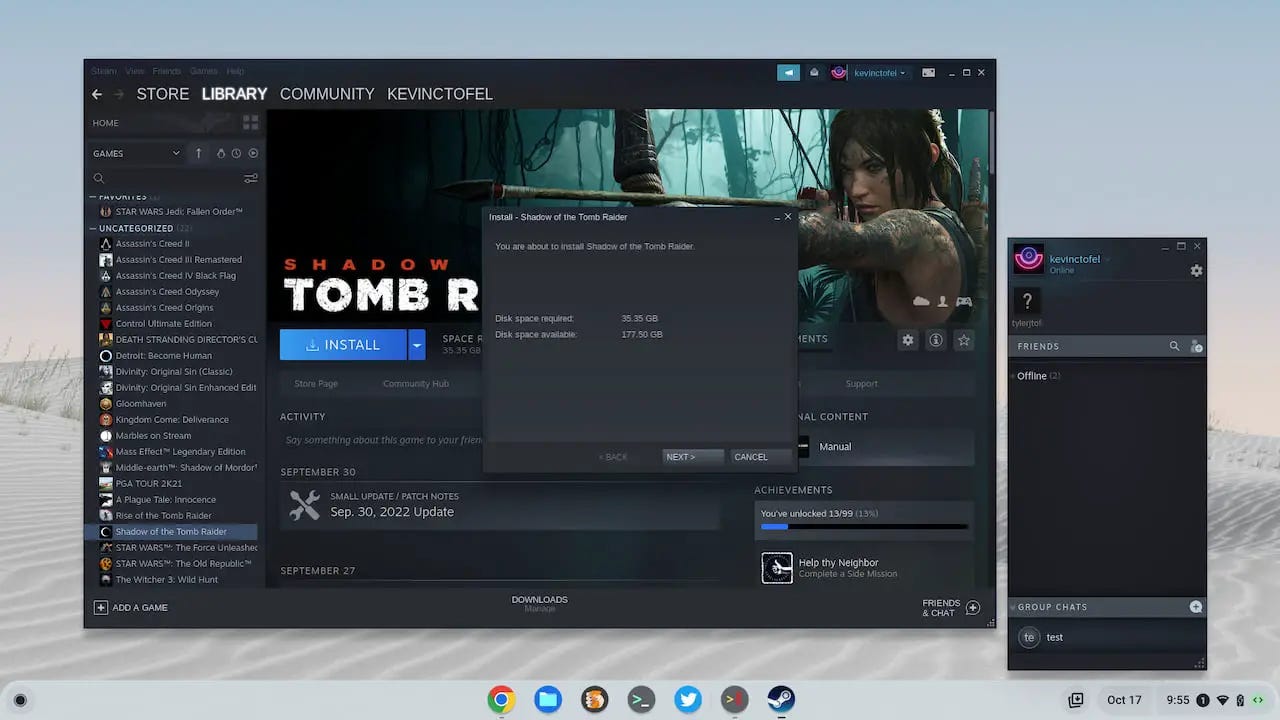The image size is (1280, 720).
Task: Click the Steam Cloud icon on banner
Action: (921, 302)
